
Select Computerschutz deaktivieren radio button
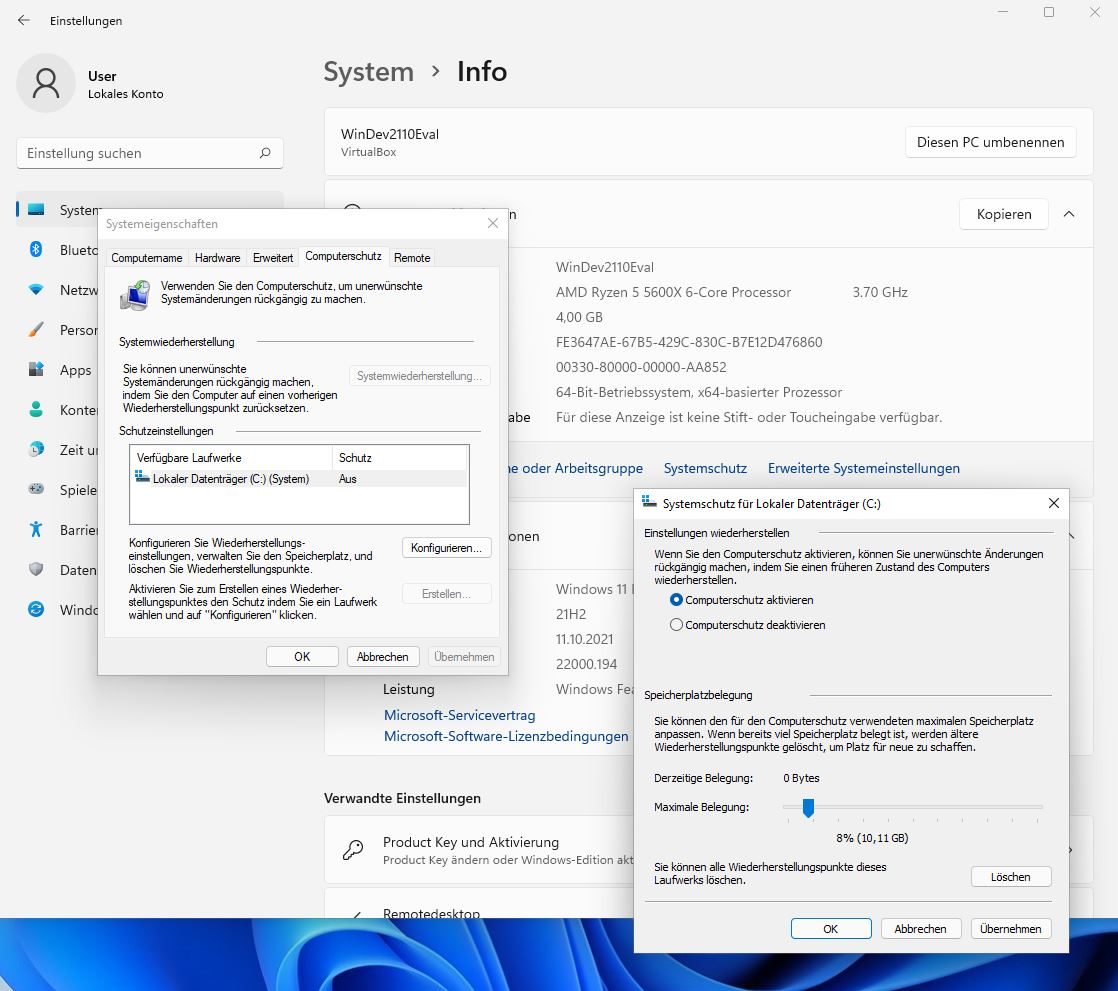[x=677, y=625]
